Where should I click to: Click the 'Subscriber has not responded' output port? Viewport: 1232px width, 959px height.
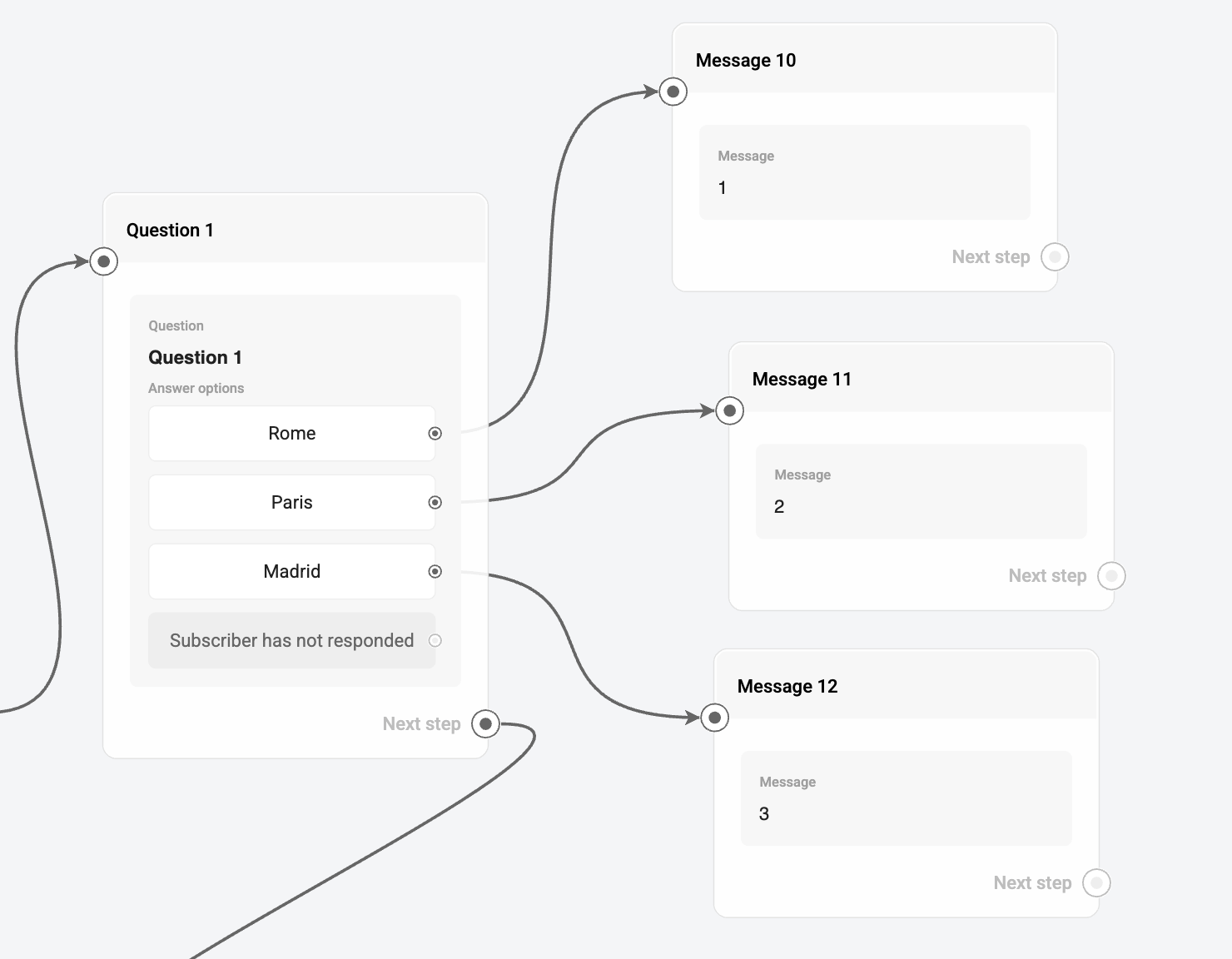(435, 640)
